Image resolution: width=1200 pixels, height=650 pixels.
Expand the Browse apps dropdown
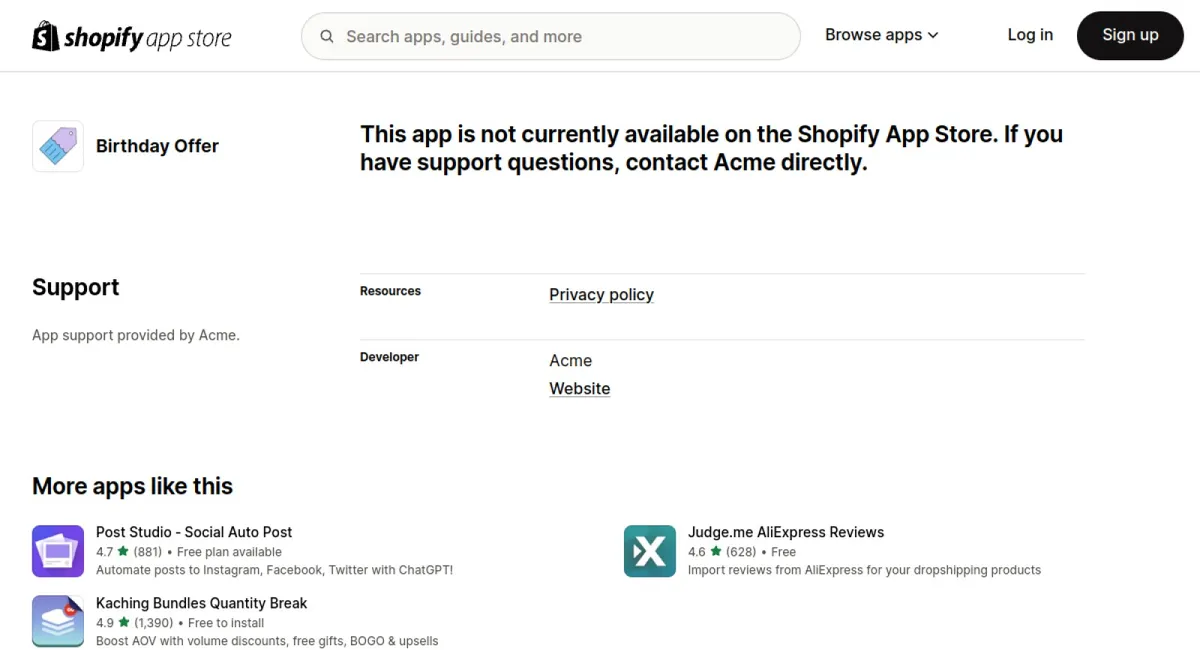point(873,35)
